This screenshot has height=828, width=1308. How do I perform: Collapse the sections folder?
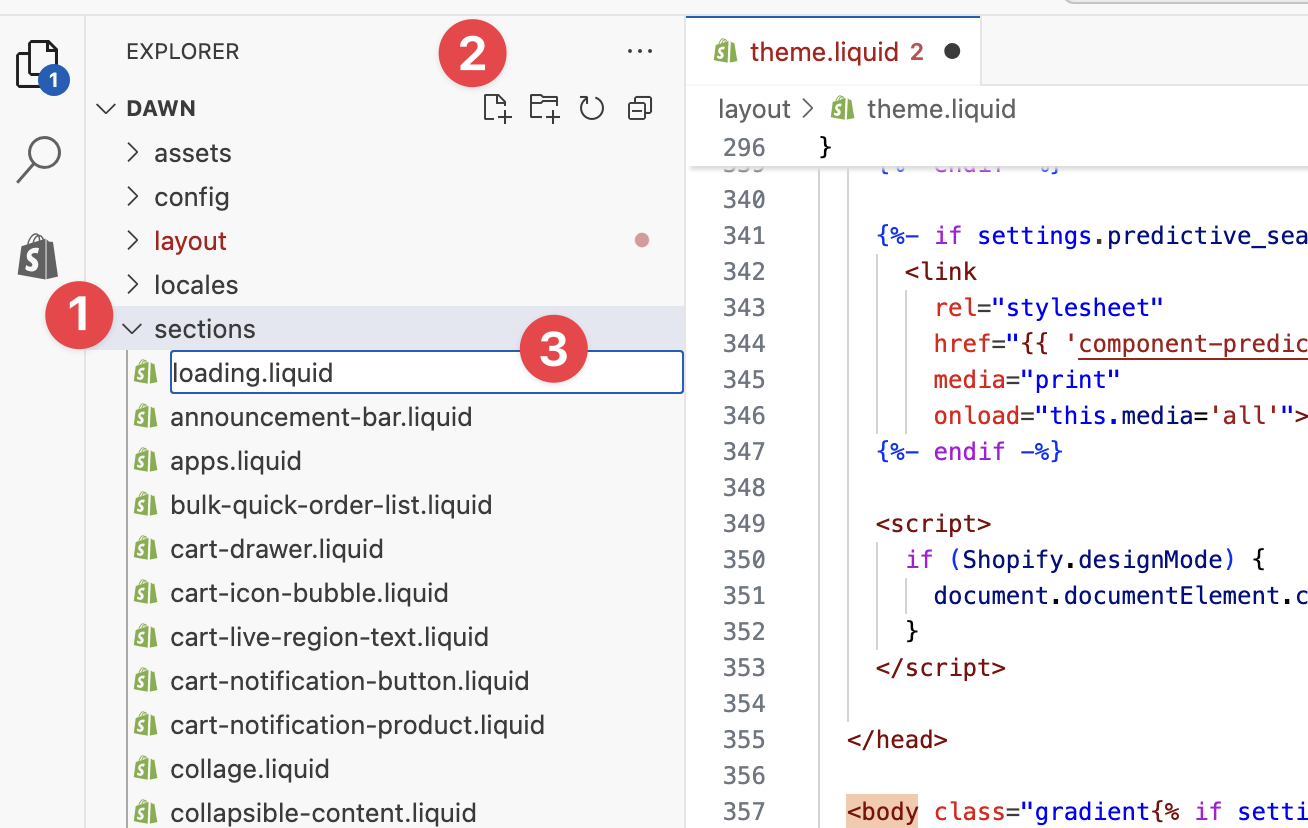coord(204,329)
